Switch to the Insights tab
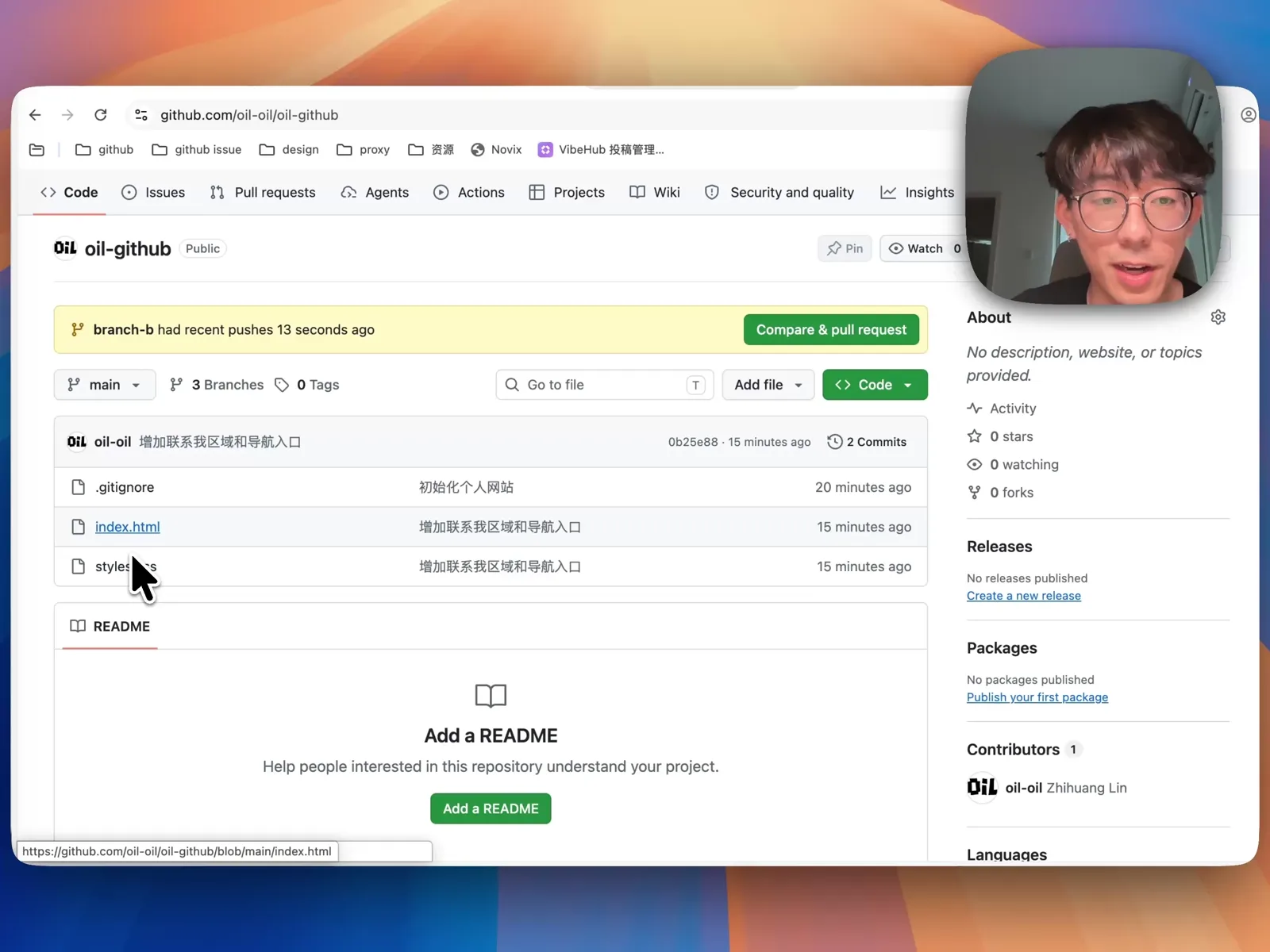 pos(918,193)
